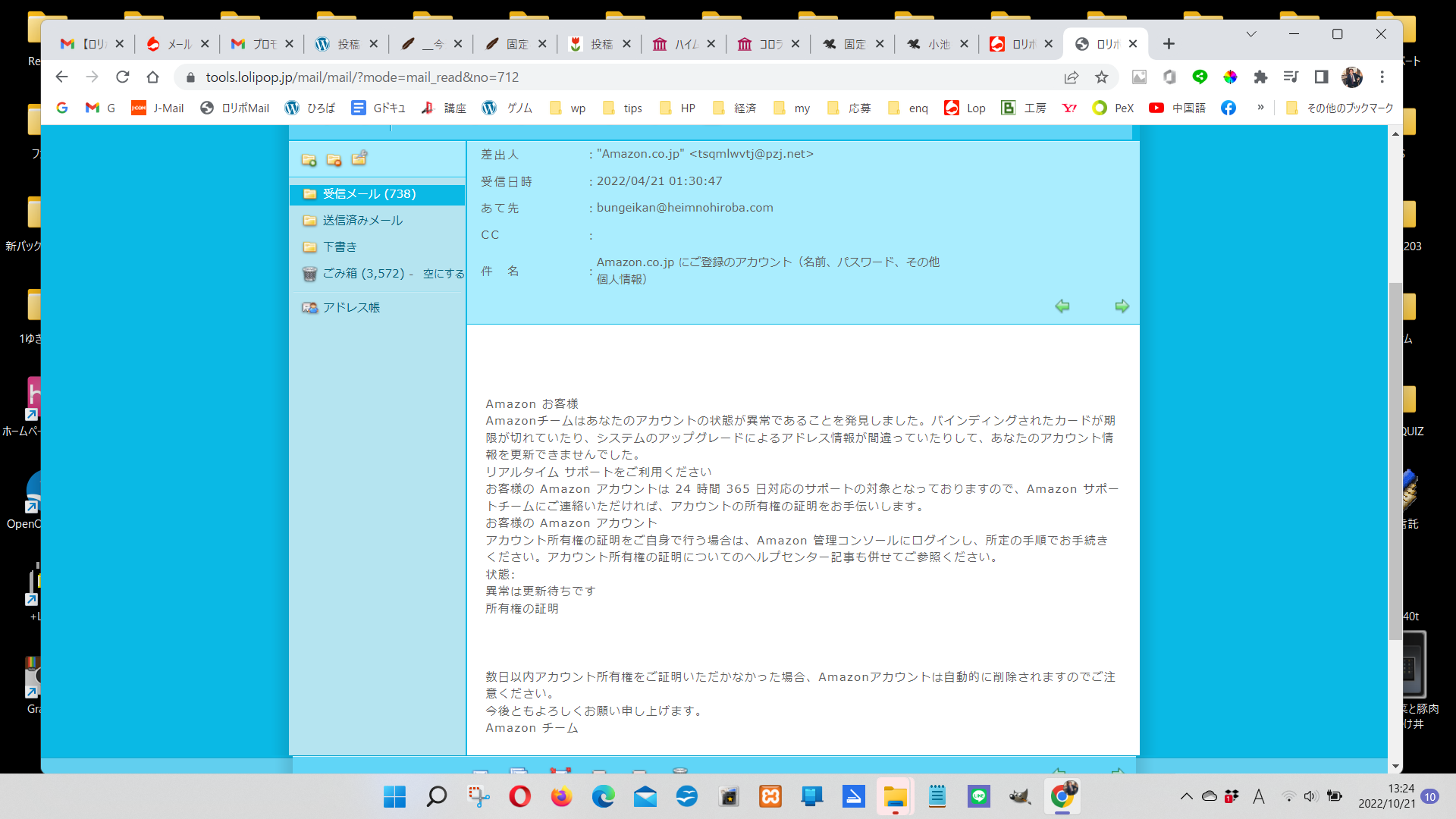Reload the current page
Image resolution: width=1456 pixels, height=819 pixels.
(x=123, y=77)
